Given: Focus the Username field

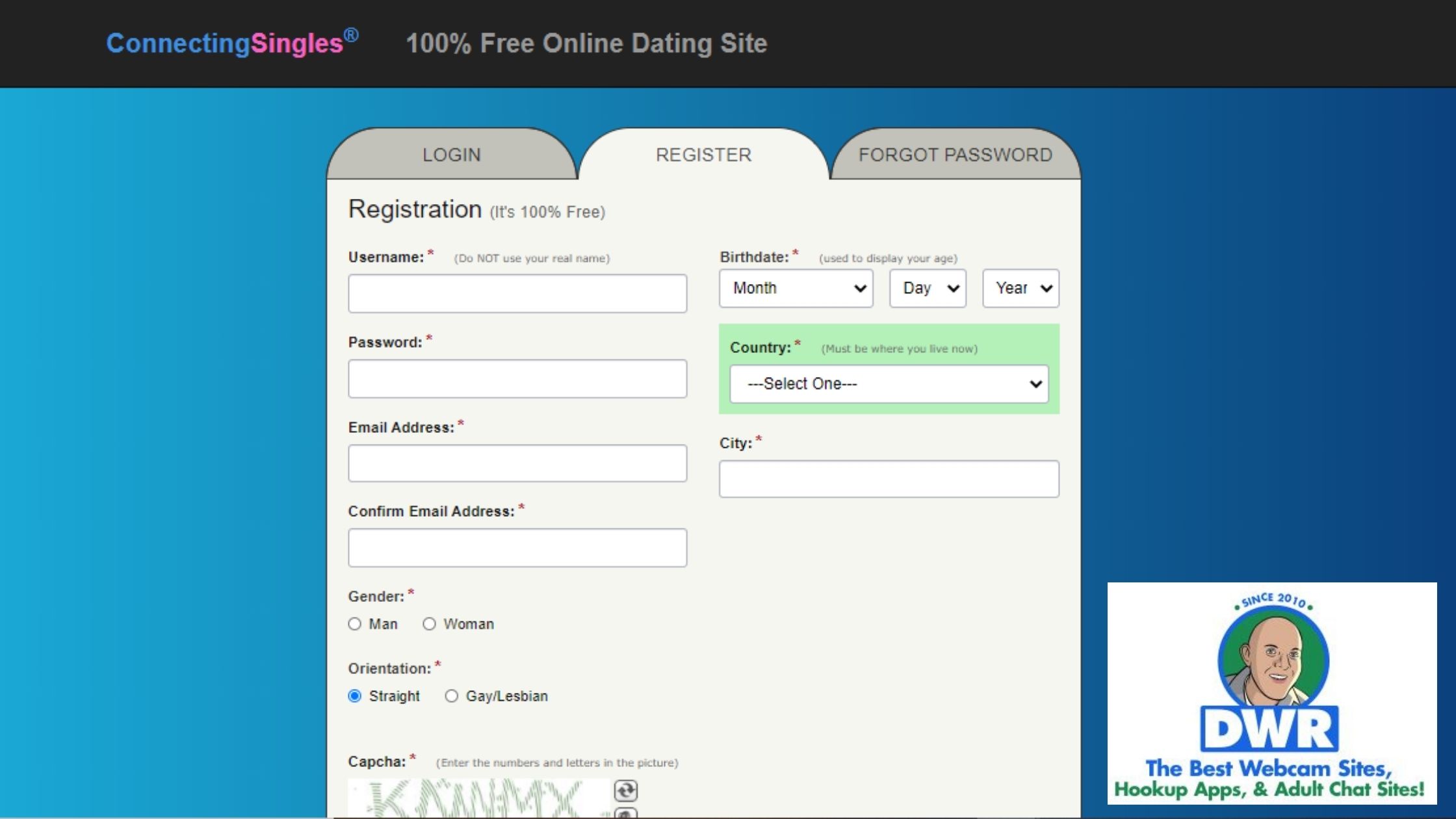Looking at the screenshot, I should pyautogui.click(x=517, y=293).
